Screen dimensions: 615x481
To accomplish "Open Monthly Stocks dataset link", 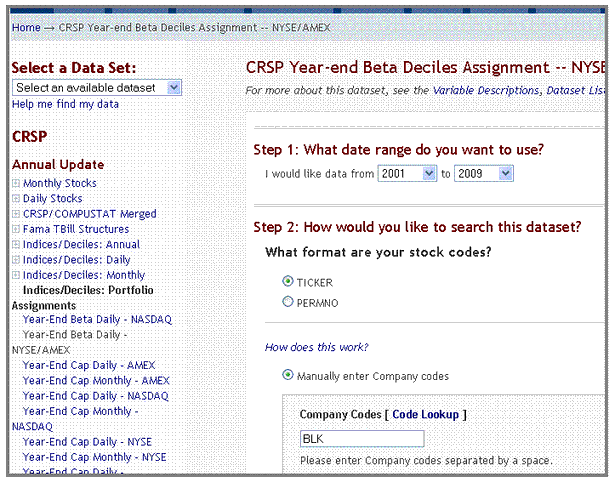I will click(x=60, y=183).
